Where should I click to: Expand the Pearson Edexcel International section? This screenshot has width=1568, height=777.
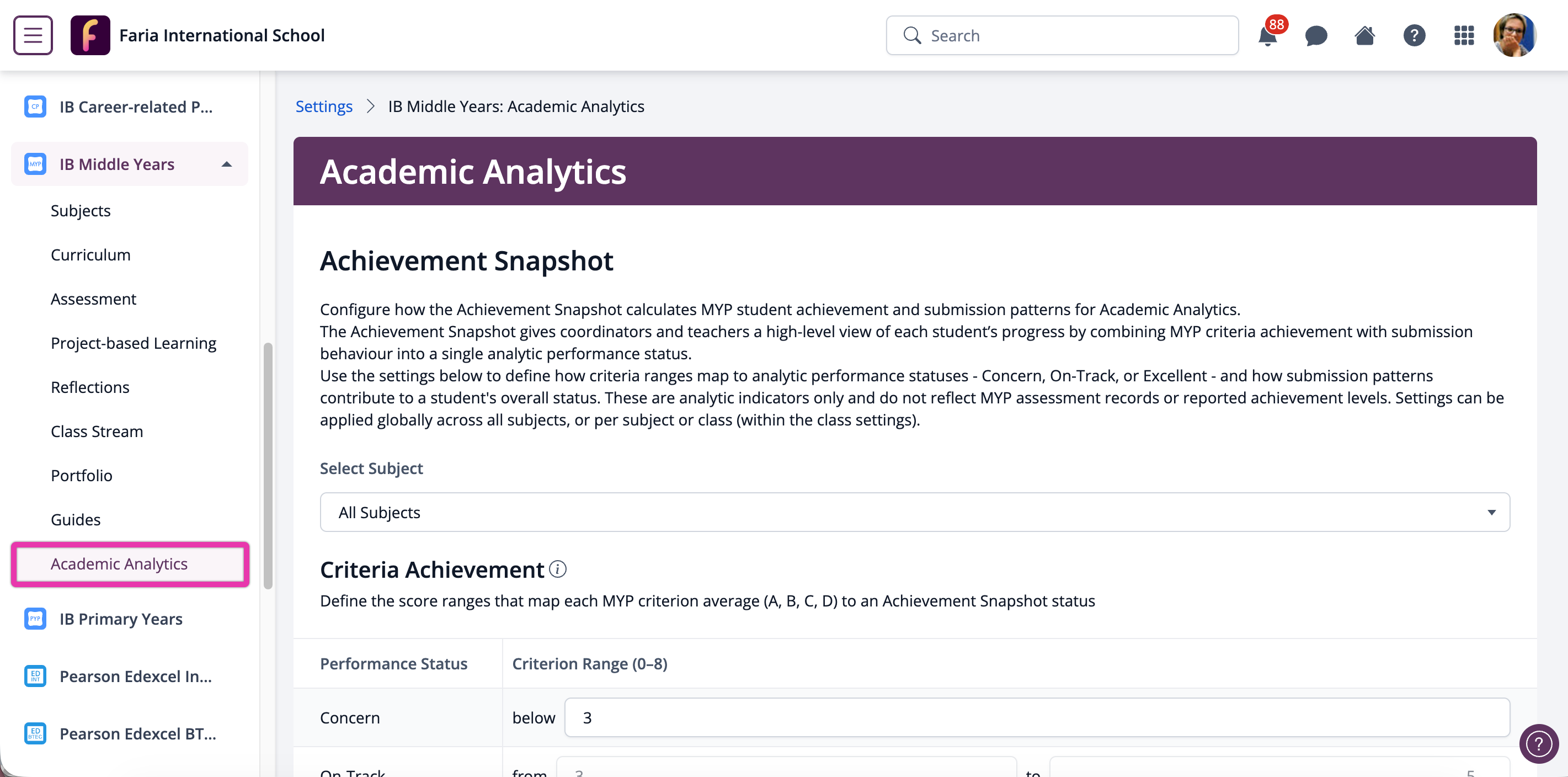tap(135, 676)
